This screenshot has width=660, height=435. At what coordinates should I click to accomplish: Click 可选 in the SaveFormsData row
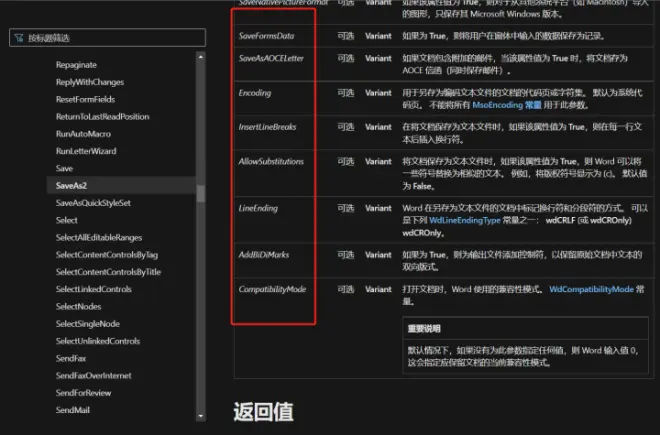[346, 36]
